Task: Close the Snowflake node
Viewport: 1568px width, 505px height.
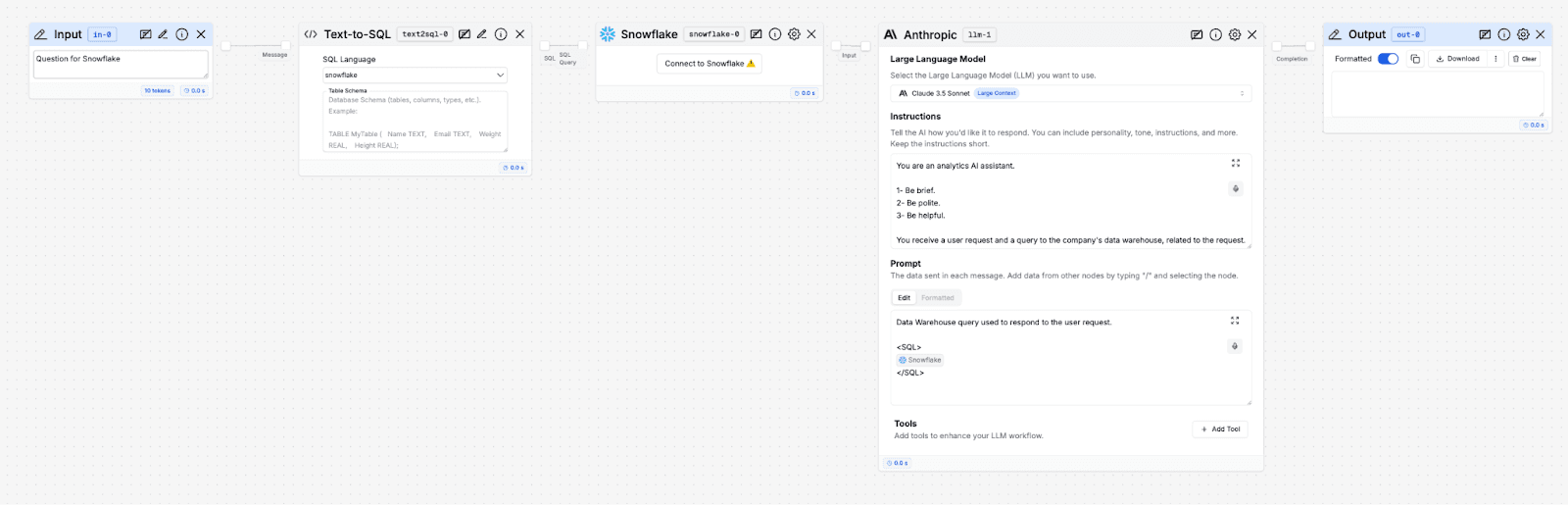Action: (811, 34)
